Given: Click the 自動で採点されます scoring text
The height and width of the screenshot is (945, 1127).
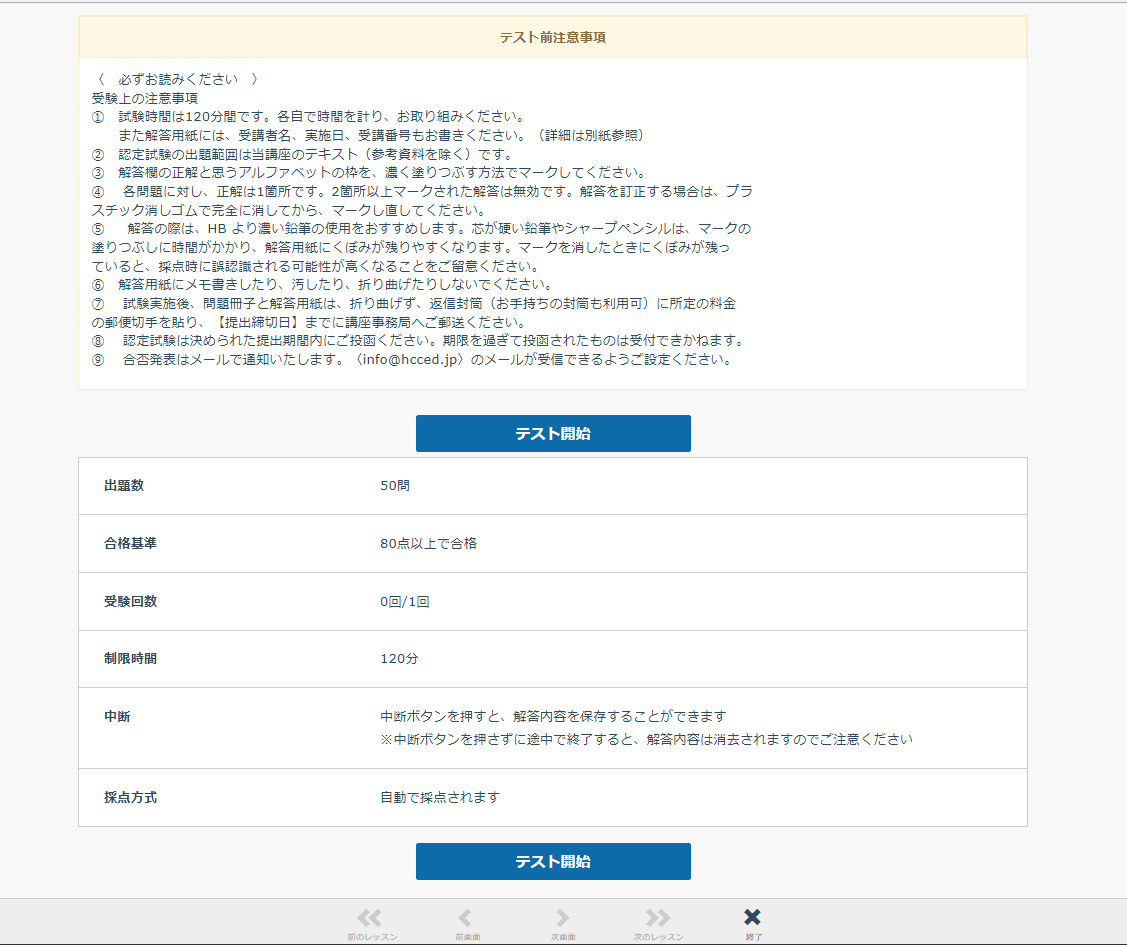Looking at the screenshot, I should [x=439, y=798].
